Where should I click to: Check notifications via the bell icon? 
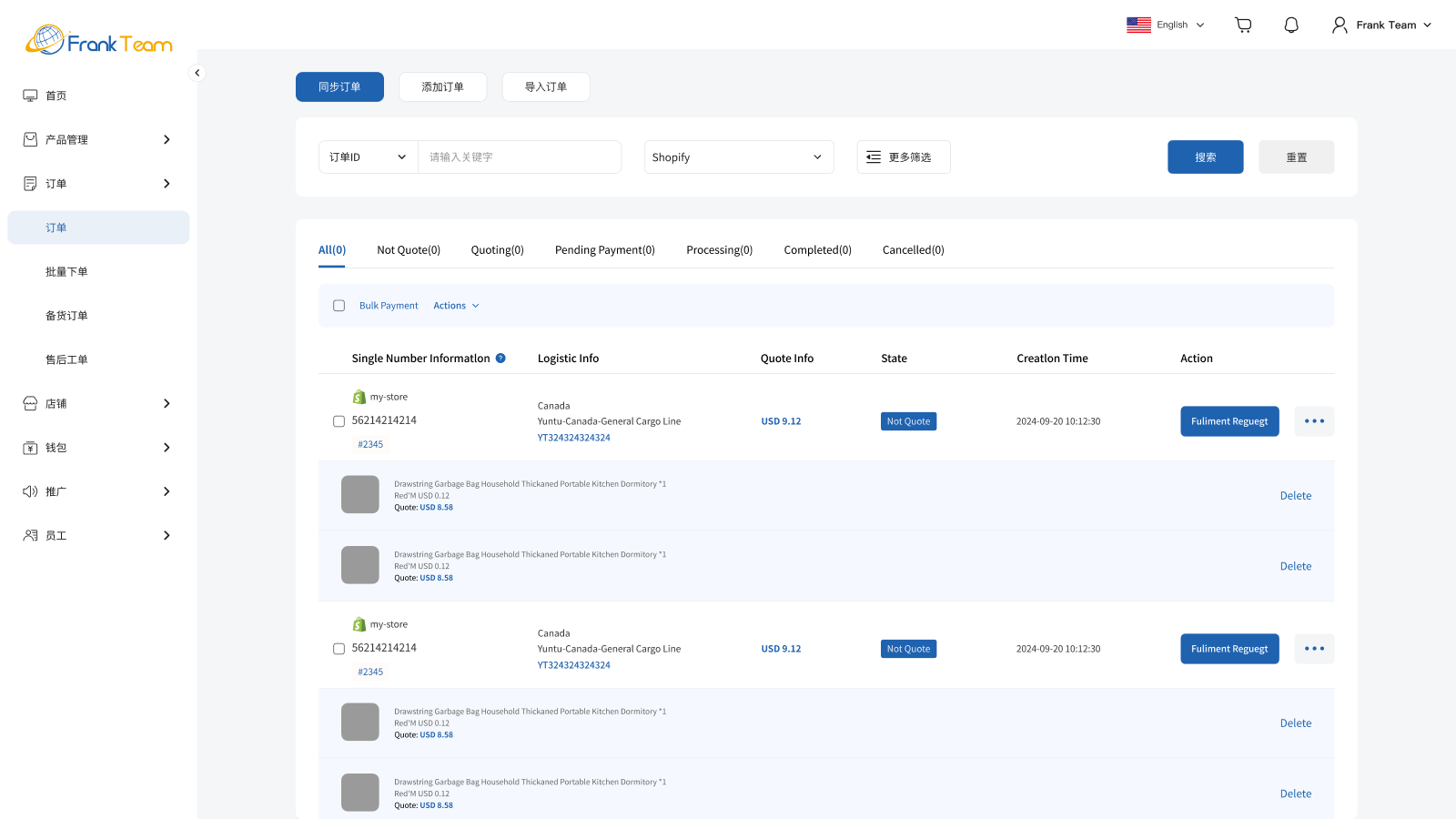[1290, 25]
